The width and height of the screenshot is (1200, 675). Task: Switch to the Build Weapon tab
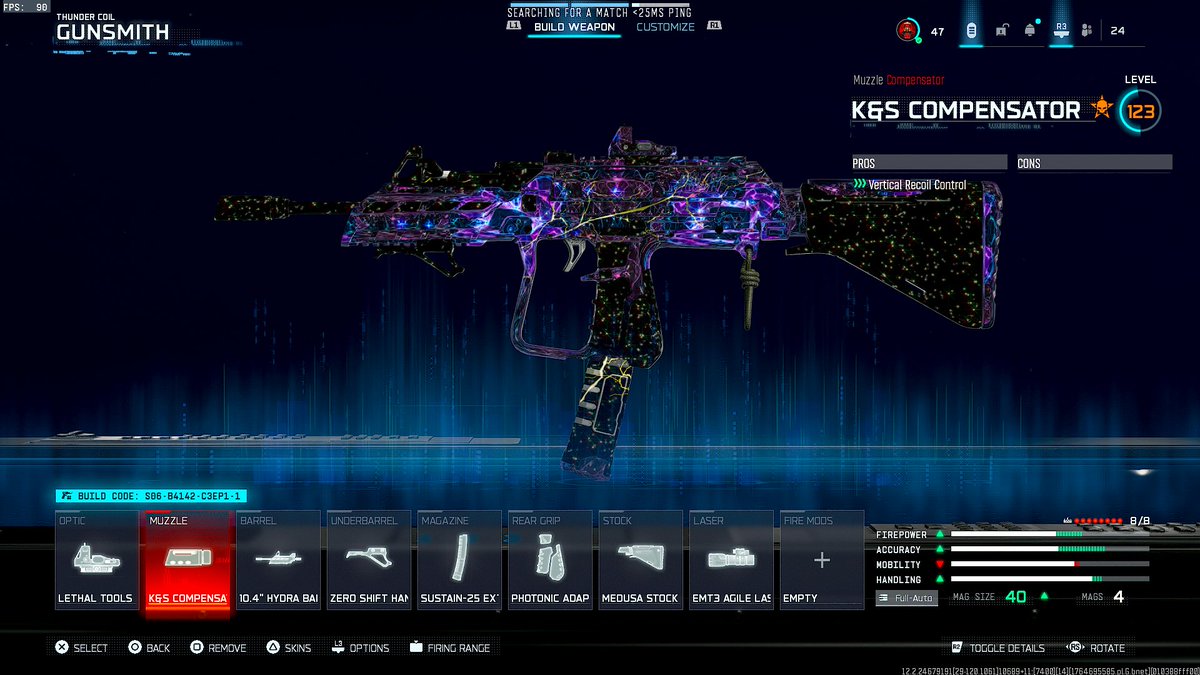(x=575, y=27)
